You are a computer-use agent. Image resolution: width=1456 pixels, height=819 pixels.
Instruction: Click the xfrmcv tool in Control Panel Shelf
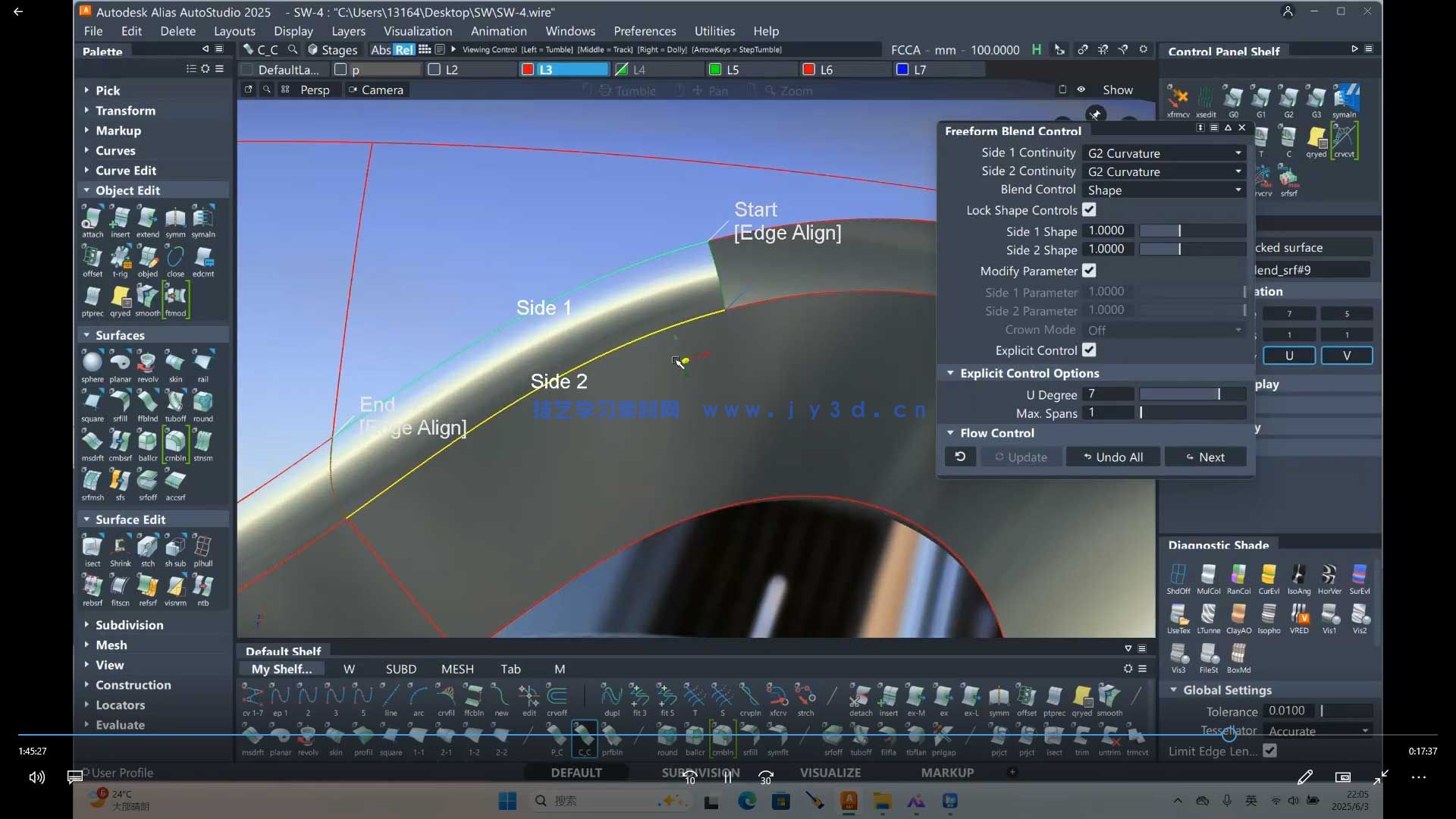(x=1178, y=99)
